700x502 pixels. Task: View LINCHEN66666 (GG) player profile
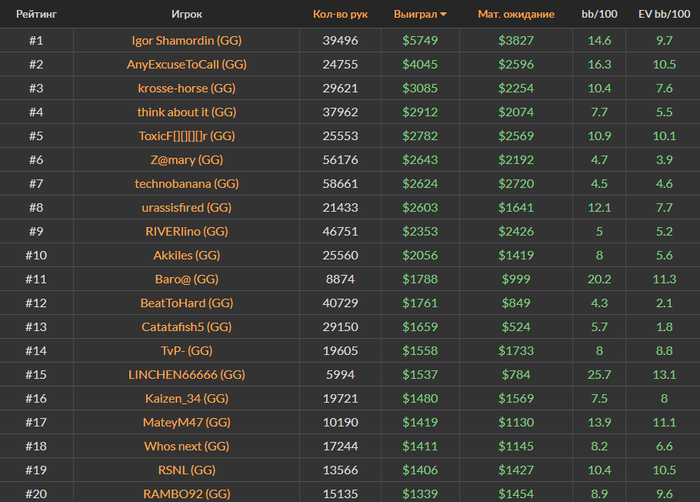tap(187, 375)
